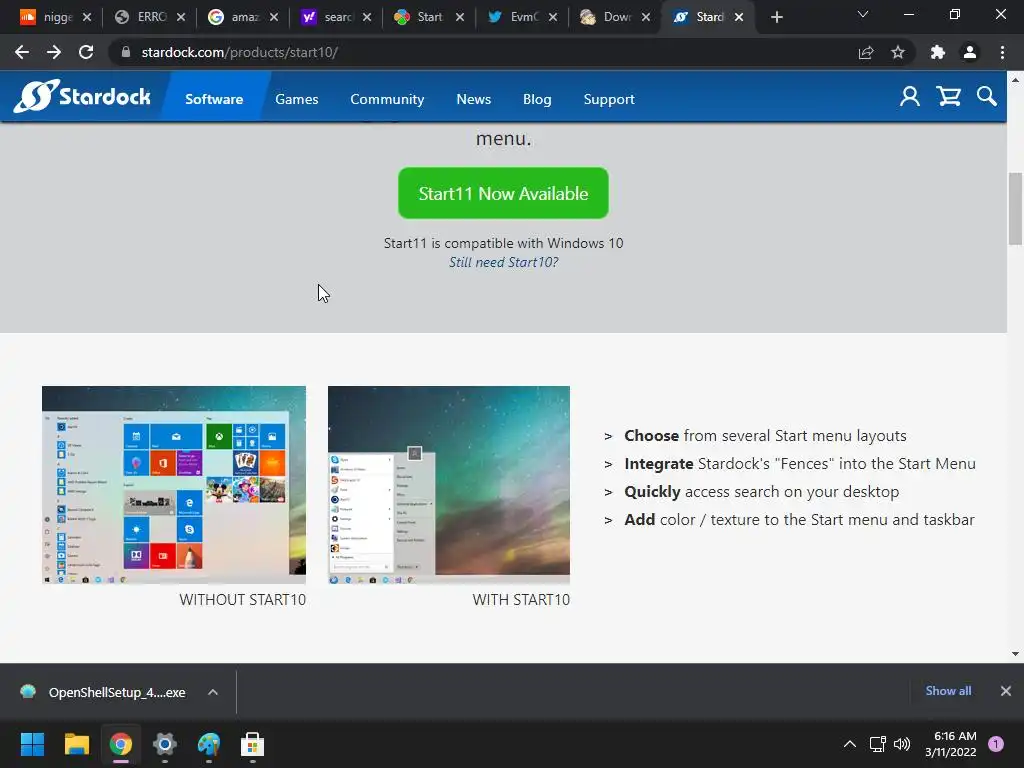Open Settings gear in the taskbar
This screenshot has height=768, width=1024.
coord(165,744)
